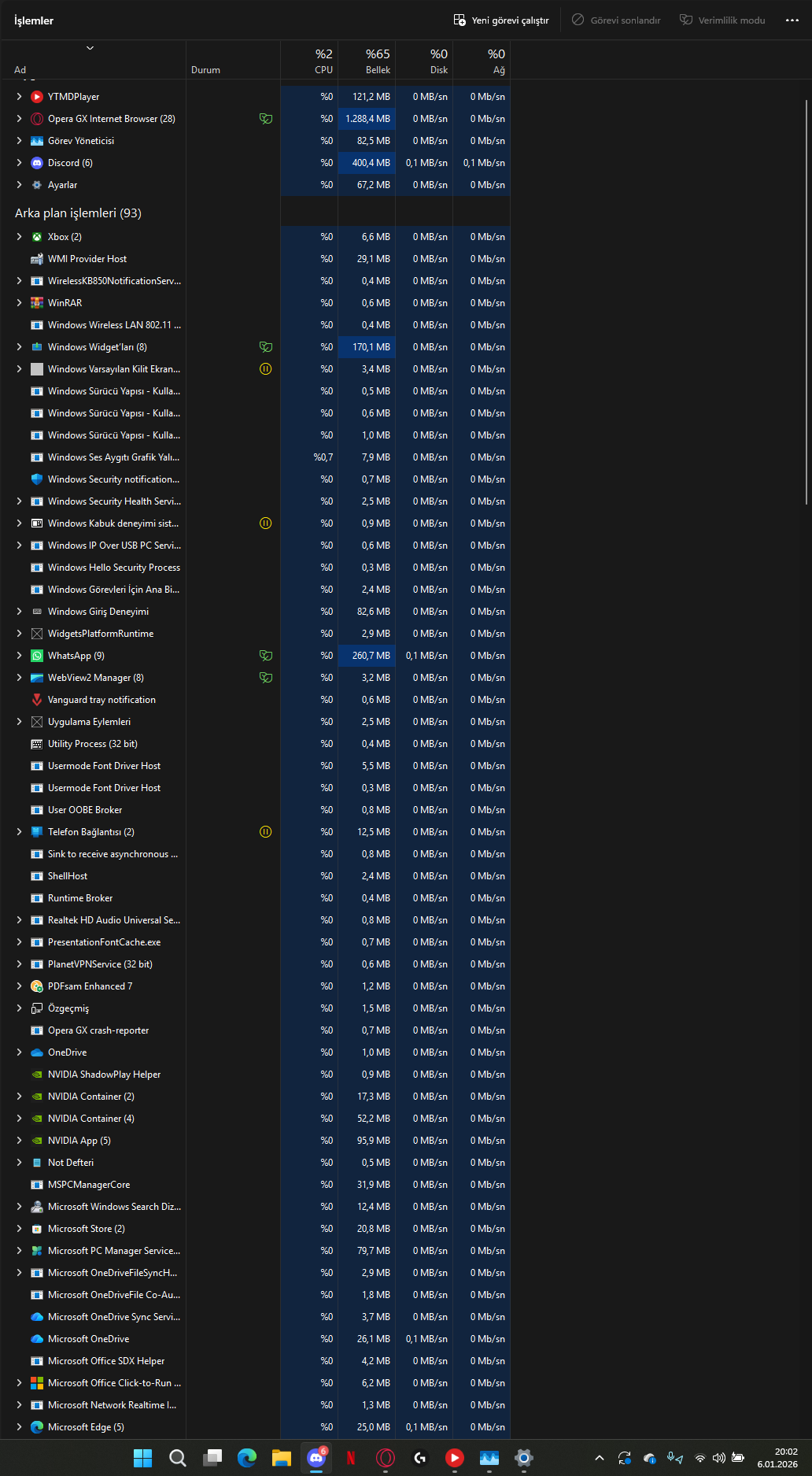
Task: Click the taskbar volume speaker icon
Action: 719,1458
